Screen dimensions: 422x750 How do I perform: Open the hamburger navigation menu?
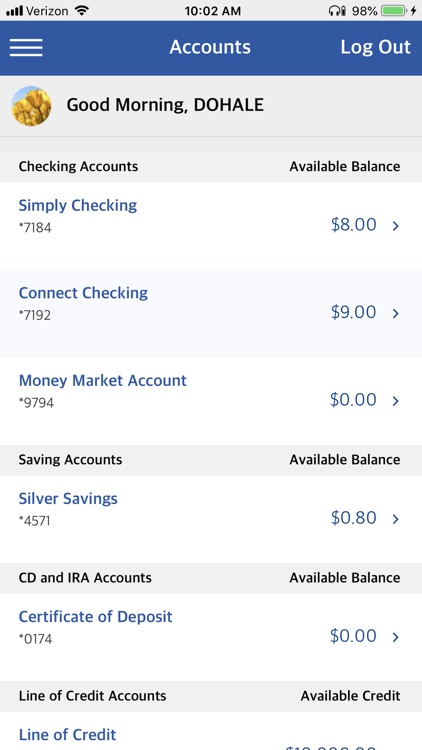26,47
